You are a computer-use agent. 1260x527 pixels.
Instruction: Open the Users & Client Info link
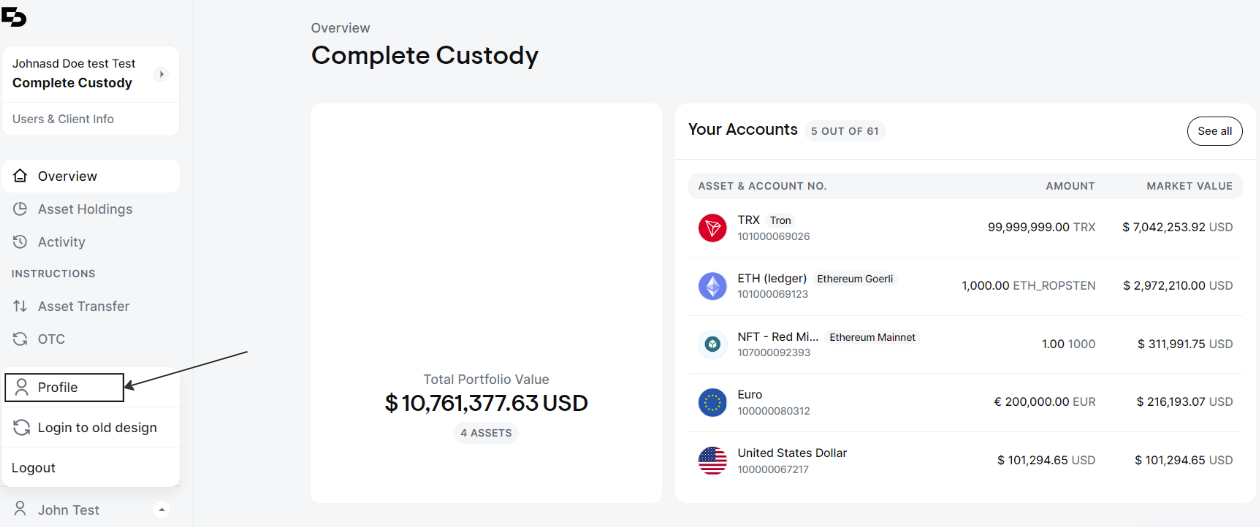point(63,119)
